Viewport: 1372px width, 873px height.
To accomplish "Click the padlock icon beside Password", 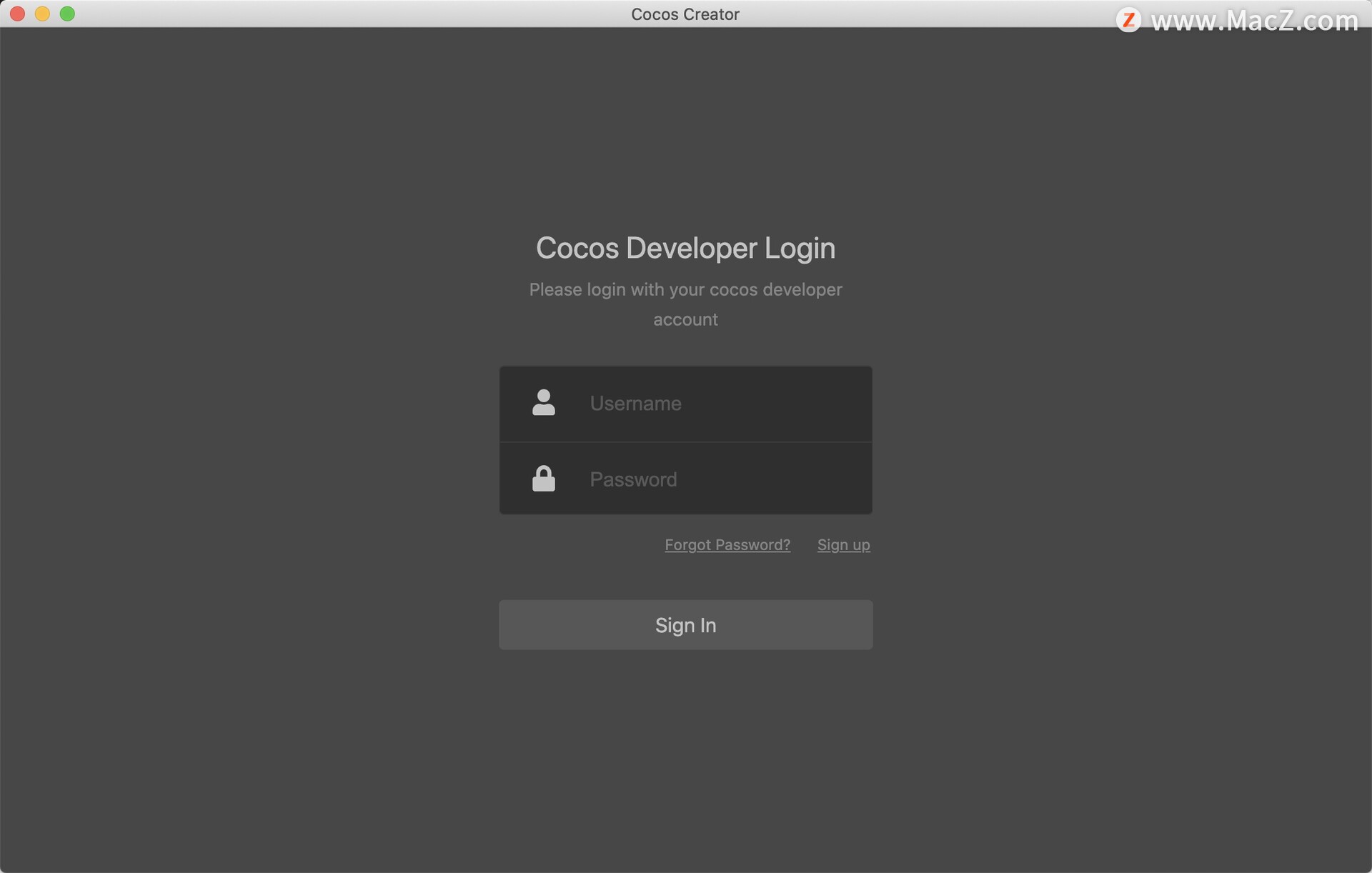I will coord(543,479).
